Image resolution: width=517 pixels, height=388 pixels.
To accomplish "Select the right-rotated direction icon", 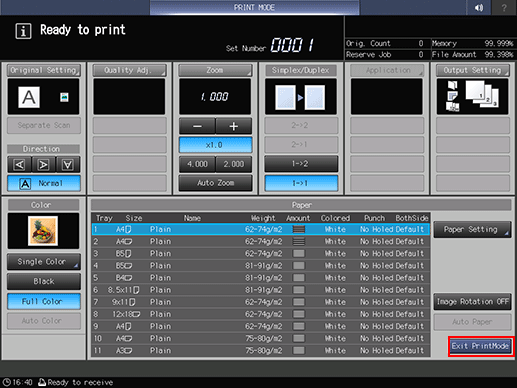I will click(x=44, y=164).
